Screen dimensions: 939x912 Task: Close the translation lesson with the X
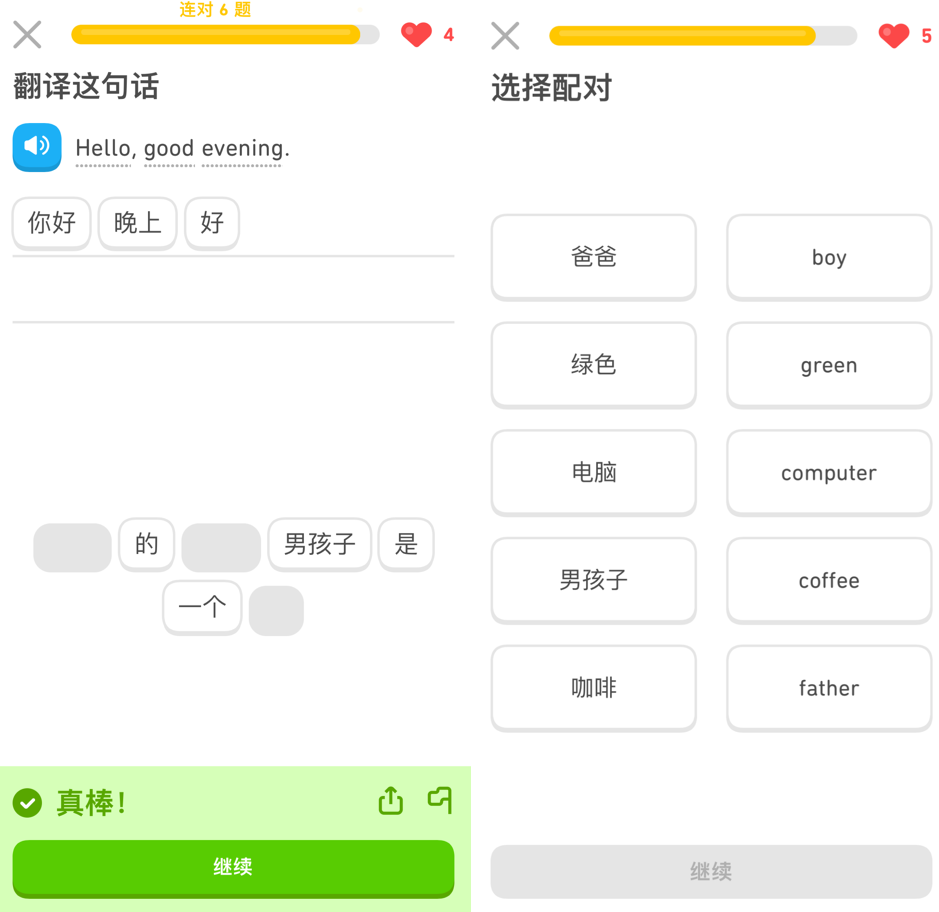pos(28,35)
